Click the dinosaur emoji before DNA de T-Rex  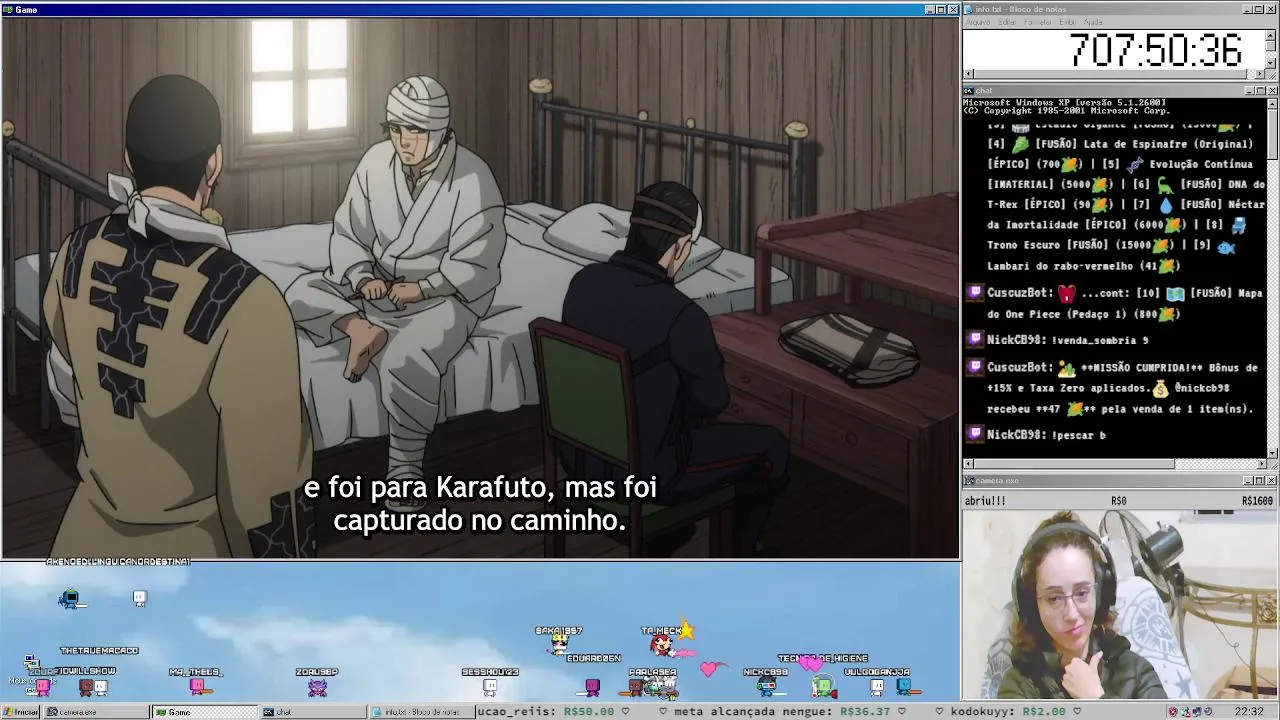pos(1166,185)
